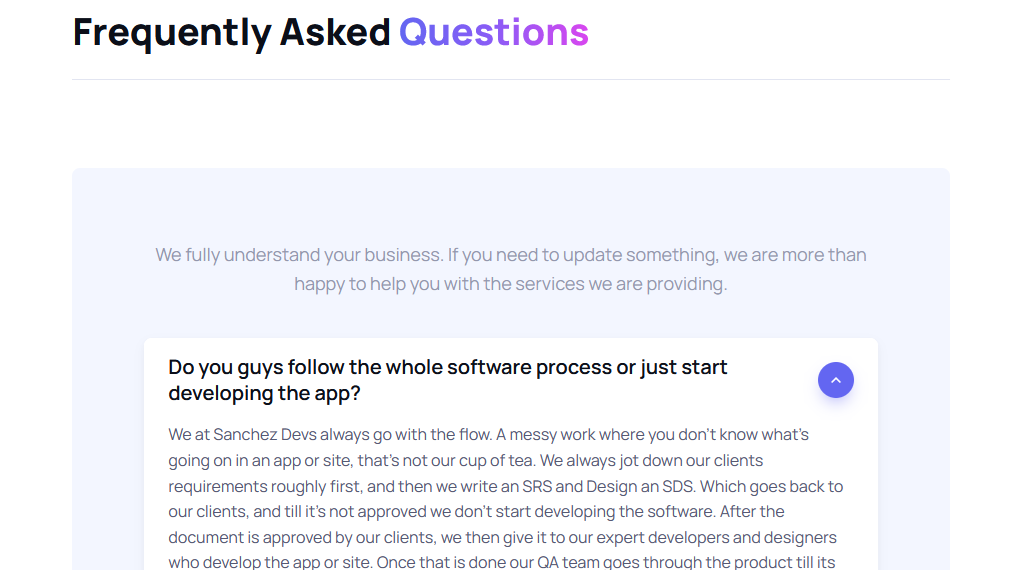Image resolution: width=1022 pixels, height=570 pixels.
Task: Click "developing the app?" in the question title
Action: click(264, 394)
